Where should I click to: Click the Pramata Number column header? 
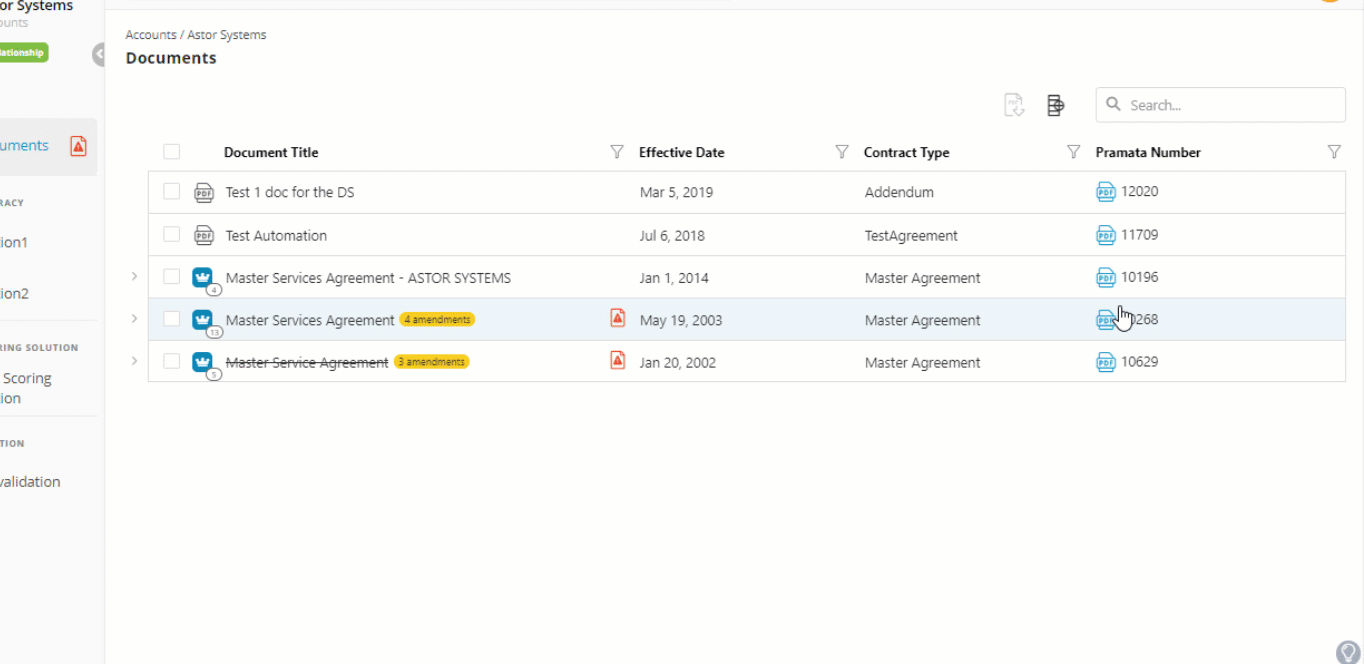click(1148, 153)
